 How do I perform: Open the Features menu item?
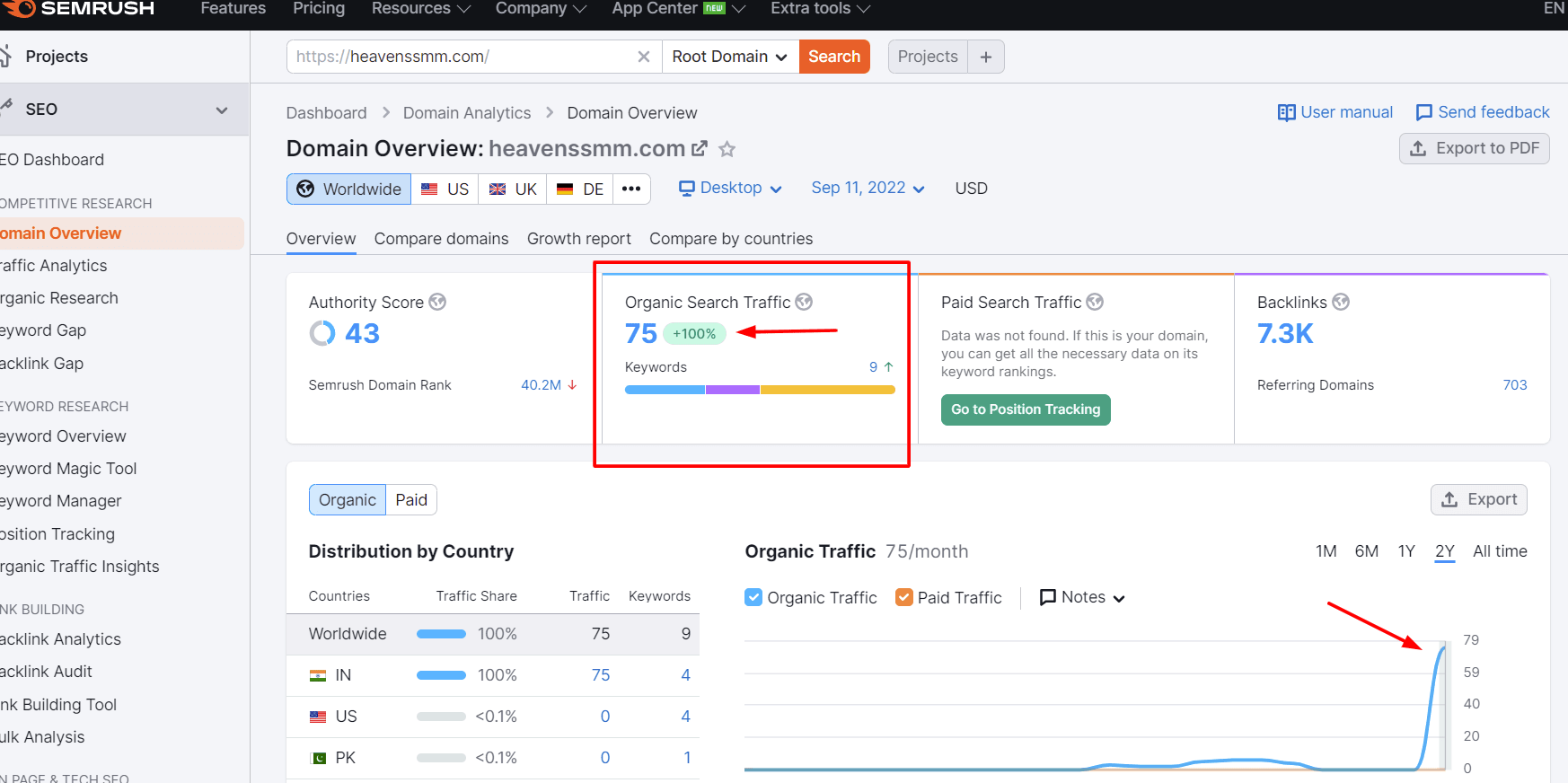point(233,8)
